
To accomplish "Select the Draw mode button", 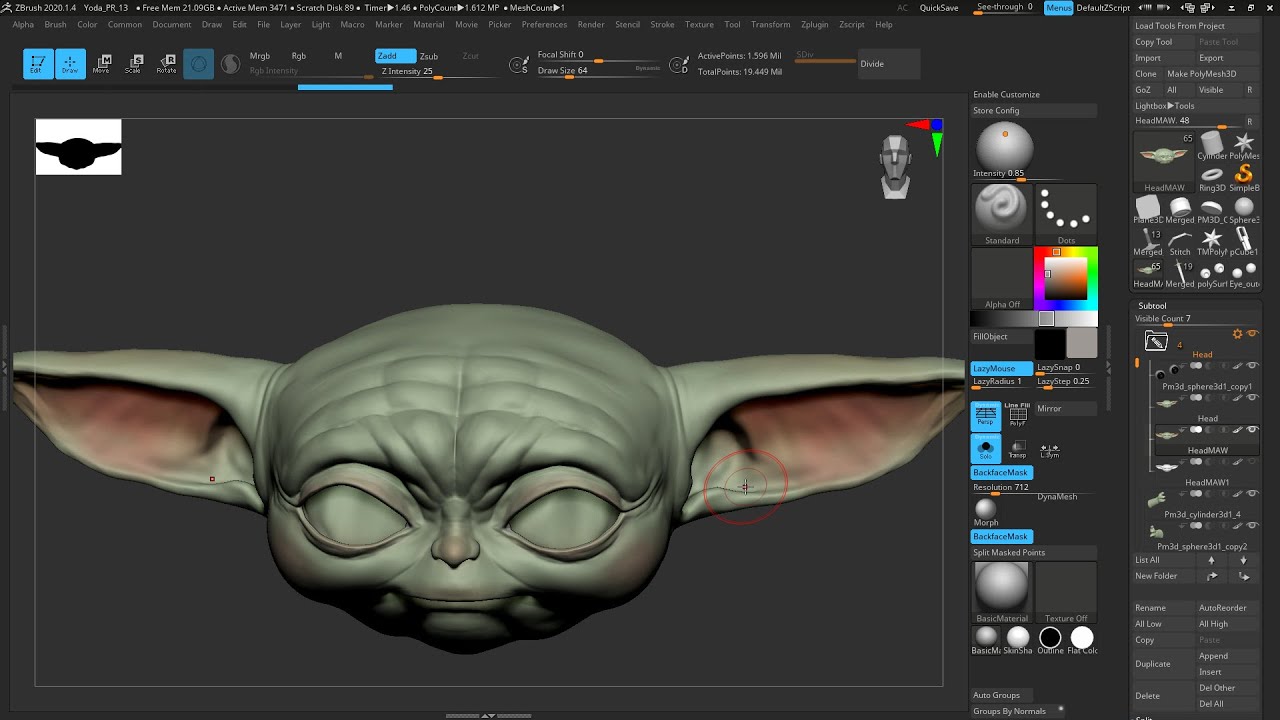I will [x=70, y=64].
